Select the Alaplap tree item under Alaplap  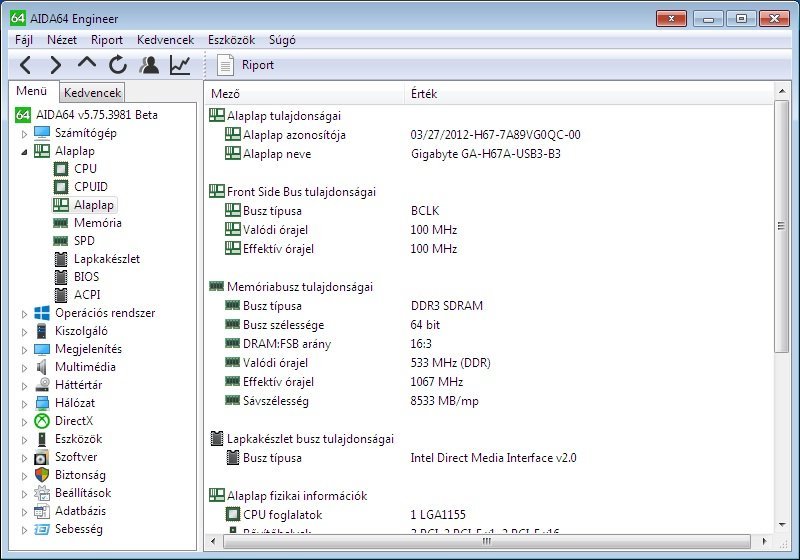(x=93, y=205)
